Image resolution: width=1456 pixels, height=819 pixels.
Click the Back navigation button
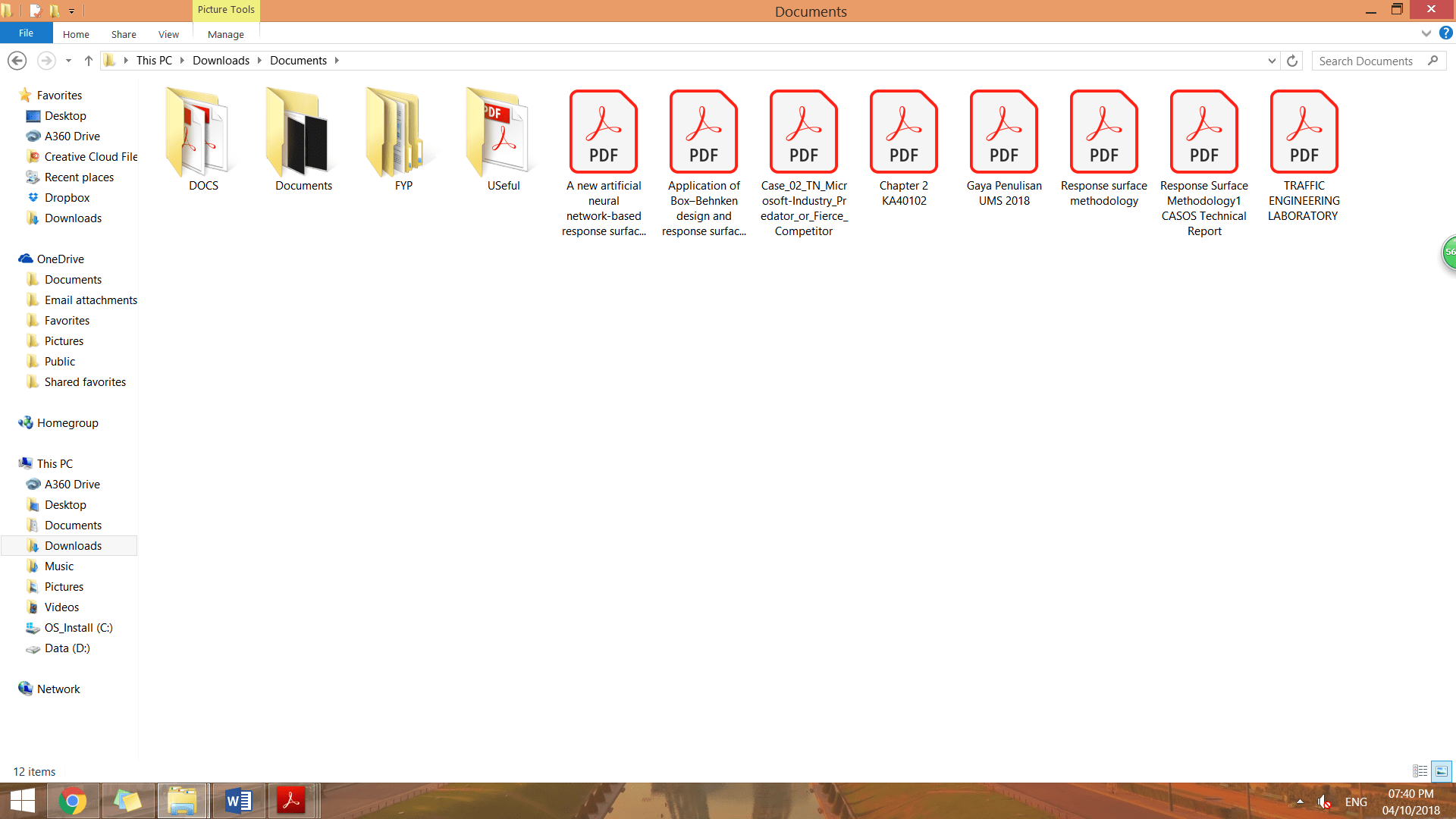pos(17,60)
